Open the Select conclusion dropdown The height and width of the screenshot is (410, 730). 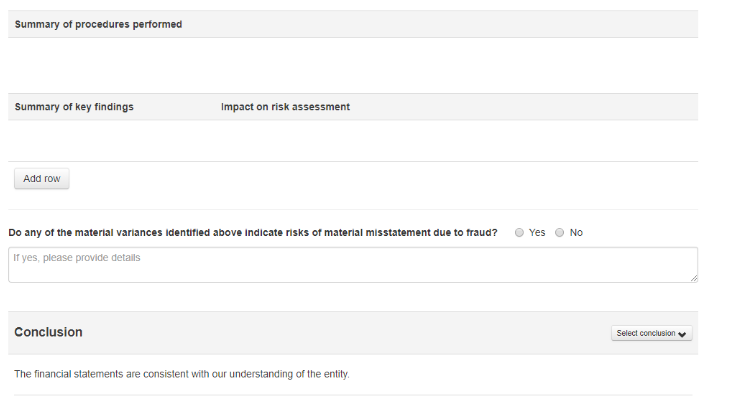[652, 333]
